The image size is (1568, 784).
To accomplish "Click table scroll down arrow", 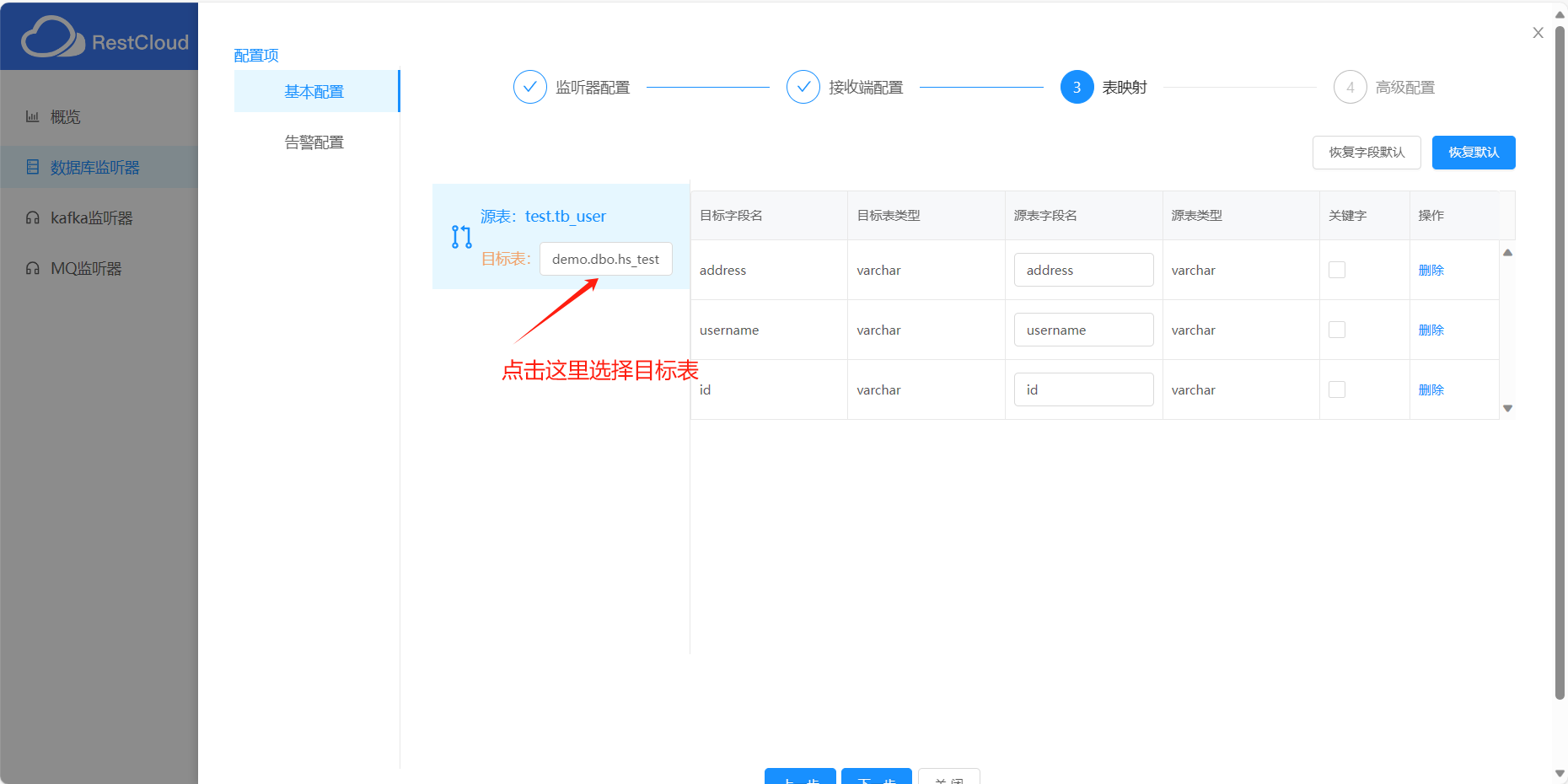I will (1507, 408).
